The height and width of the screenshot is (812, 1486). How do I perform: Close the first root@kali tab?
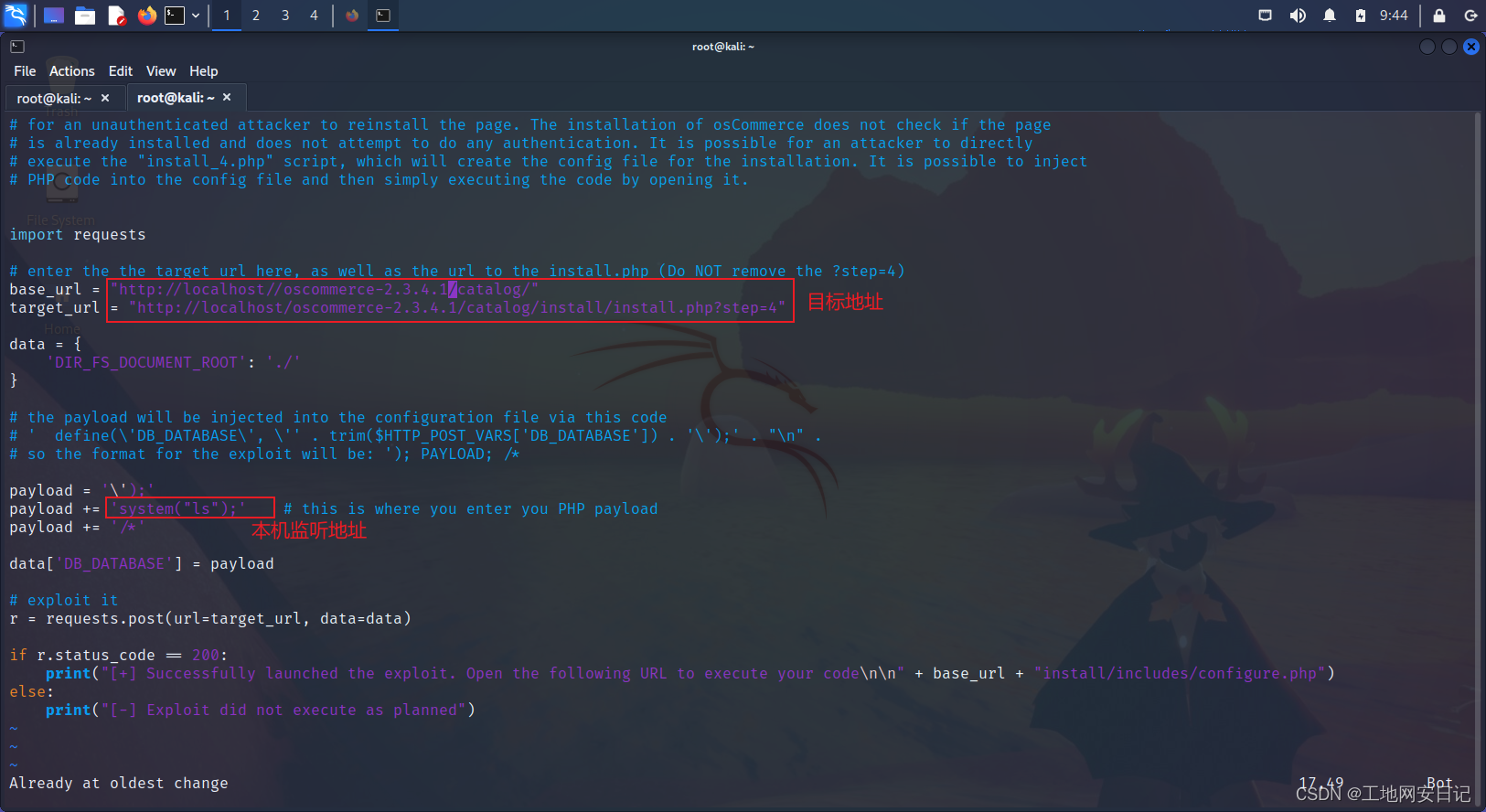(x=105, y=98)
